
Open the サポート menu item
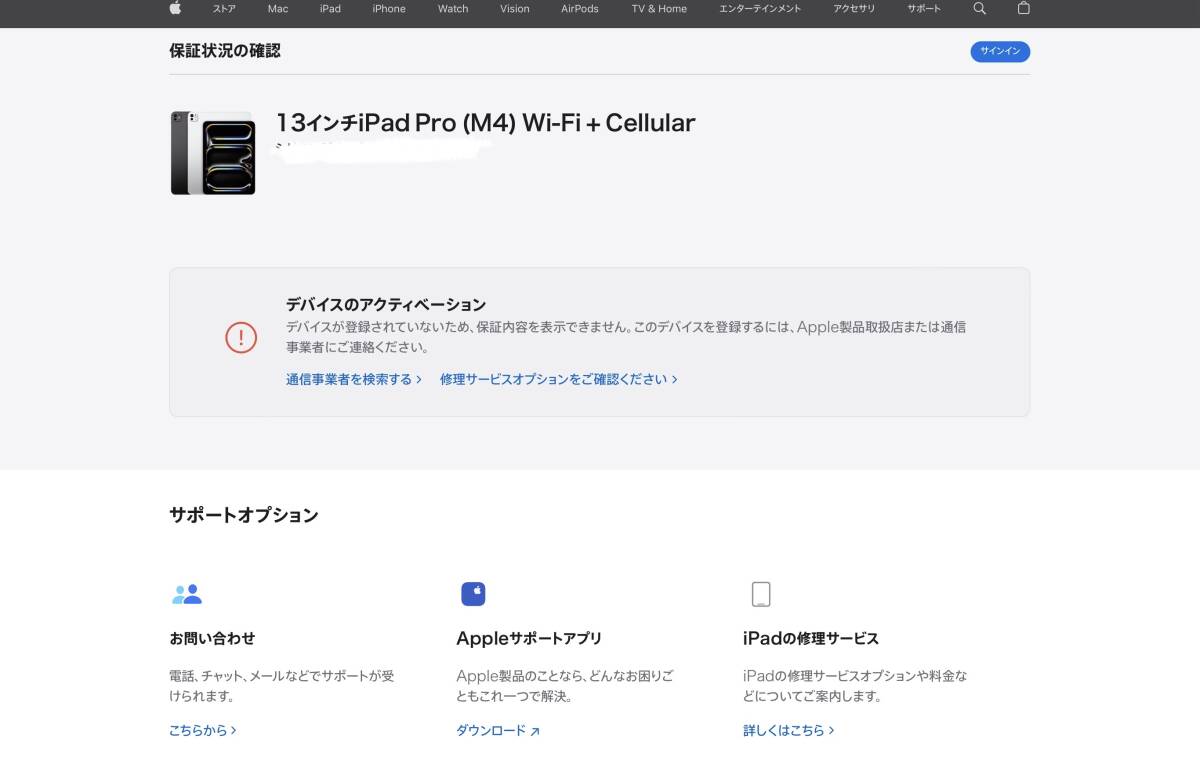tap(924, 9)
